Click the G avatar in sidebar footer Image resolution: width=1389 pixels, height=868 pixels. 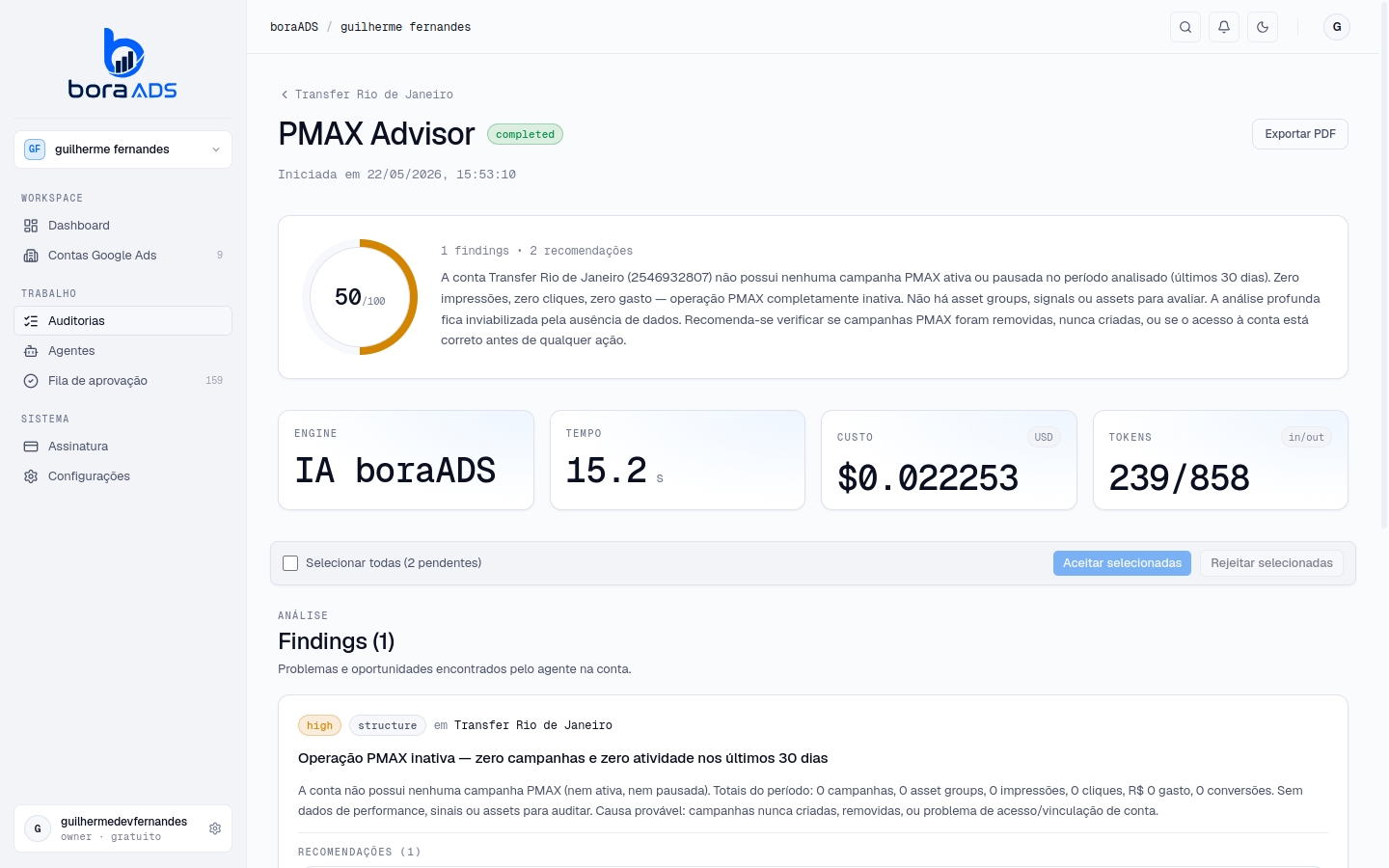coord(38,828)
